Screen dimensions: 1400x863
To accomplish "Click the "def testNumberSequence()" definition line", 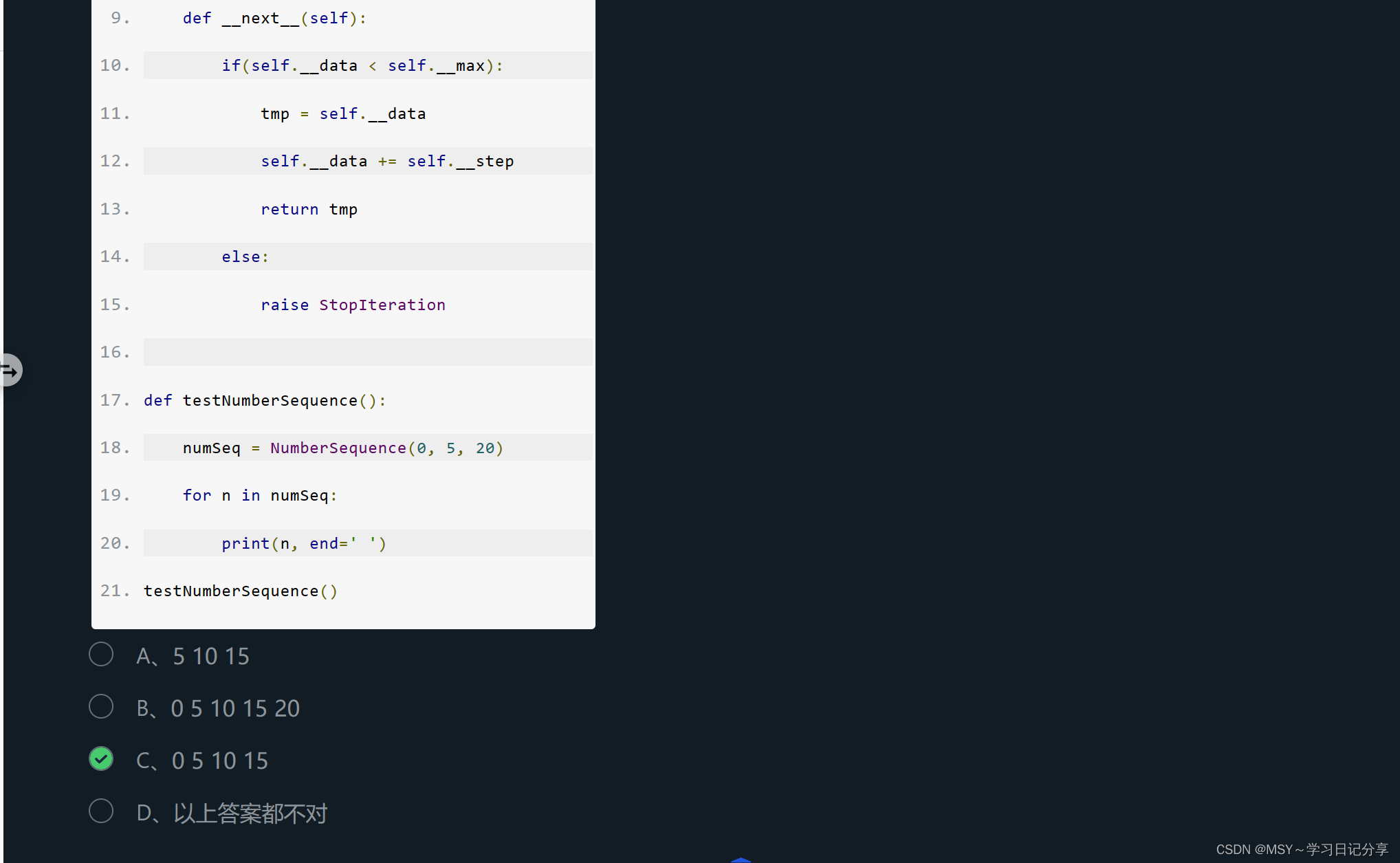I will (265, 400).
